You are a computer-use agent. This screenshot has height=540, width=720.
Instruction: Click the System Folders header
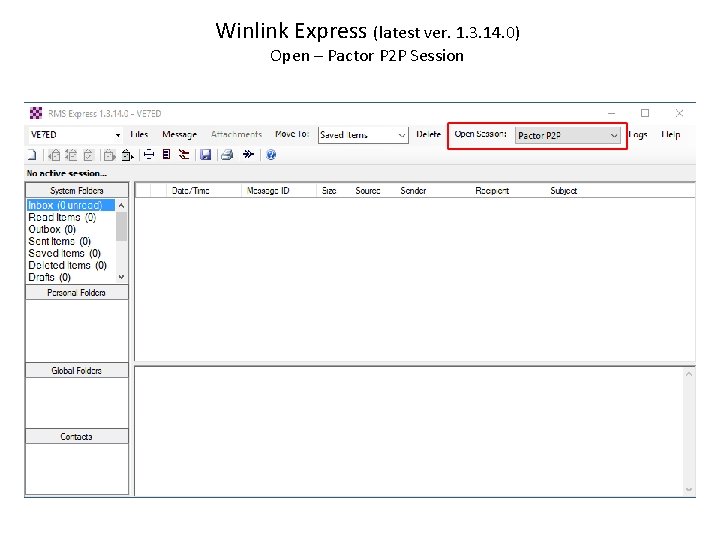coord(77,191)
